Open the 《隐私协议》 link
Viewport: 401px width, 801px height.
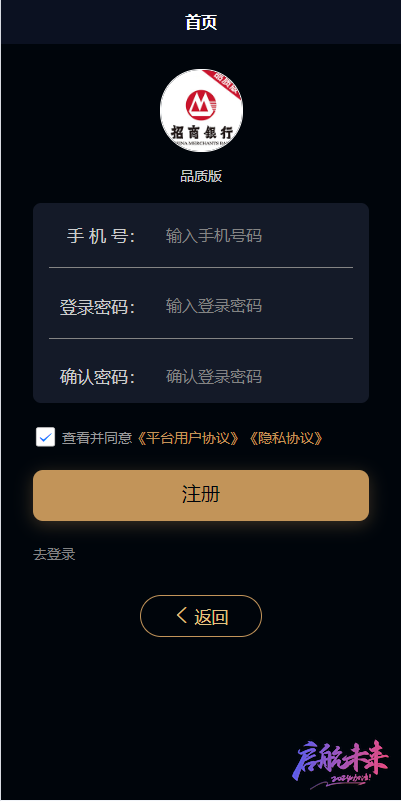pos(286,438)
